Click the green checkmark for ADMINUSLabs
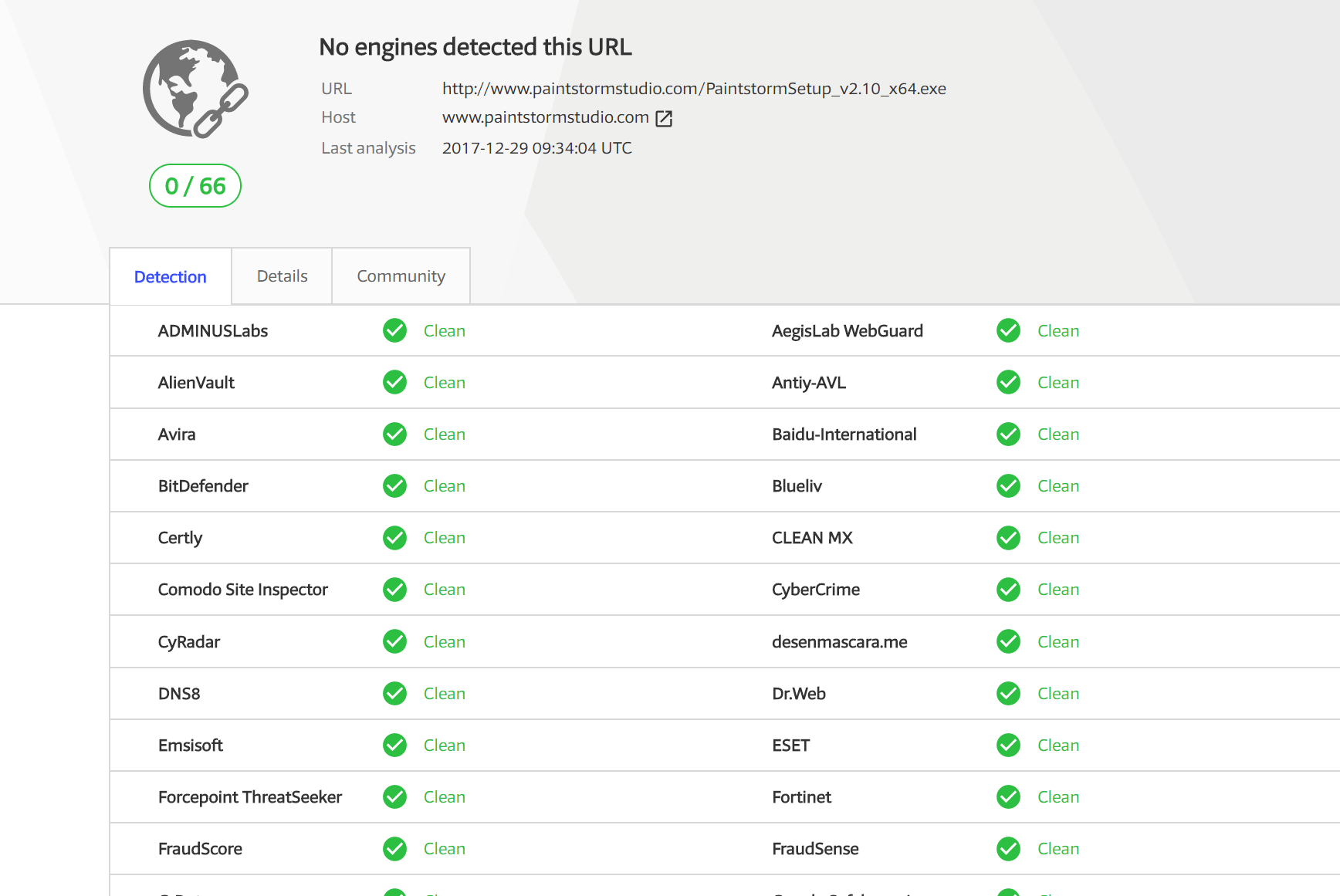Screen dimensions: 1340x896 pos(394,330)
